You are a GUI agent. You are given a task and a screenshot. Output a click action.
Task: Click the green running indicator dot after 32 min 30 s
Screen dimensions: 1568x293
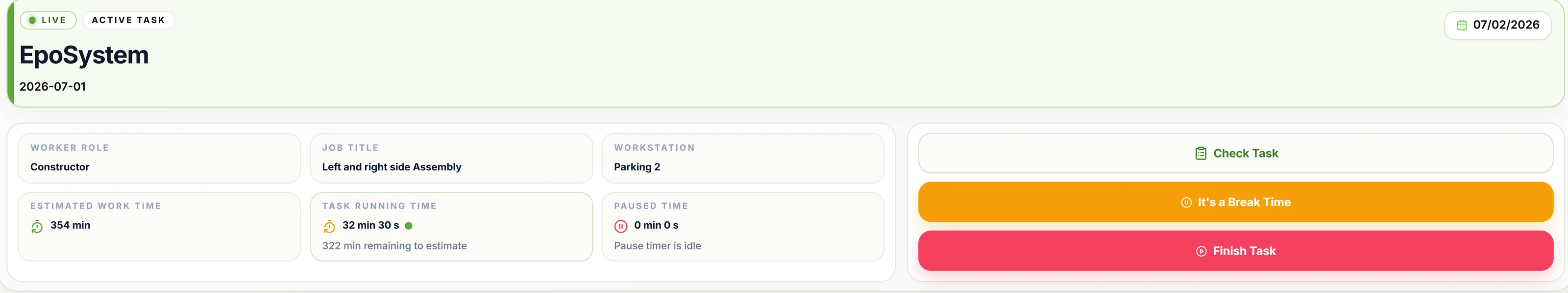[x=409, y=225]
